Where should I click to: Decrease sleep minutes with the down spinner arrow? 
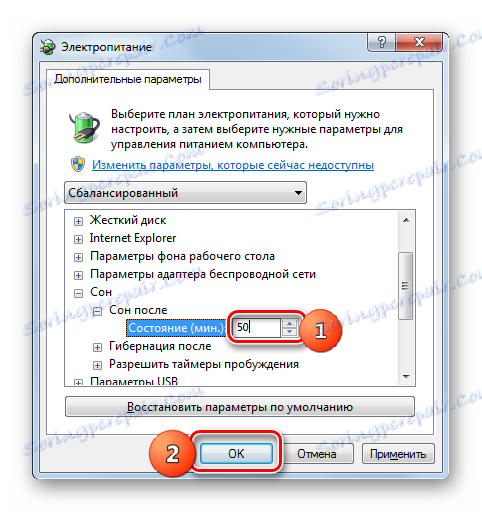[289, 332]
